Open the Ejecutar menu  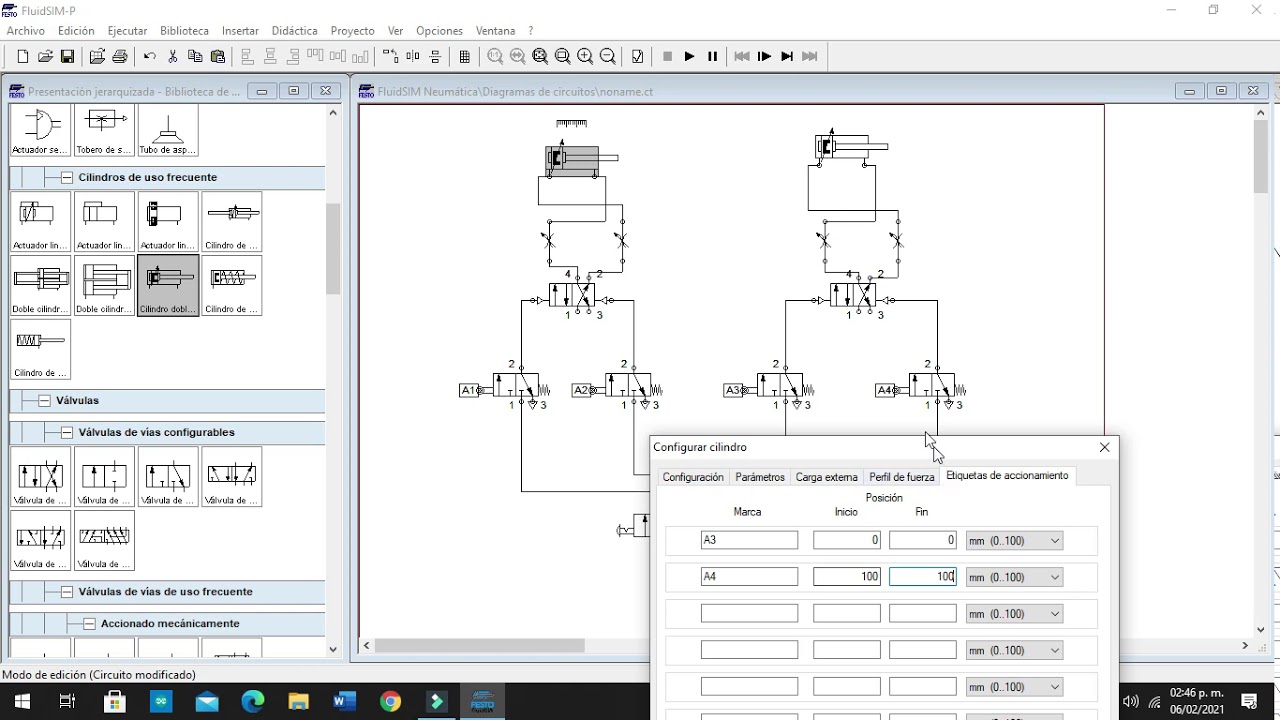(x=127, y=31)
